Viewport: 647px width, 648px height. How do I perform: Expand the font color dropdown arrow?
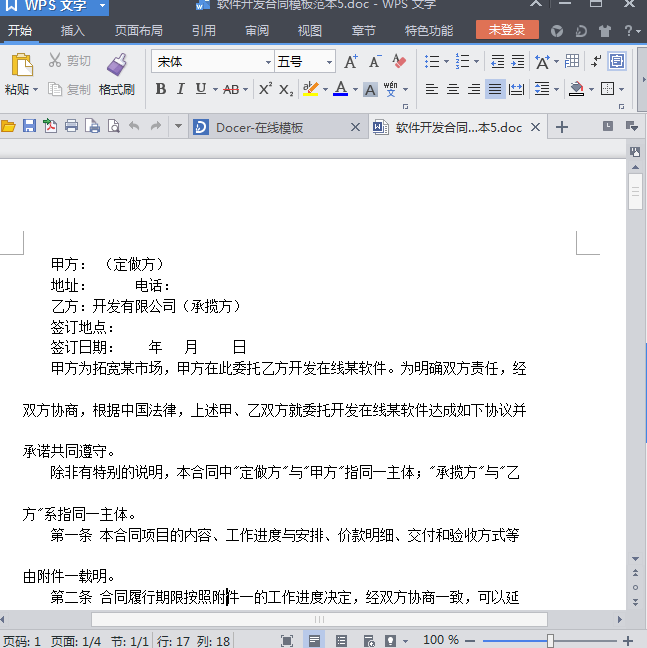pos(355,89)
